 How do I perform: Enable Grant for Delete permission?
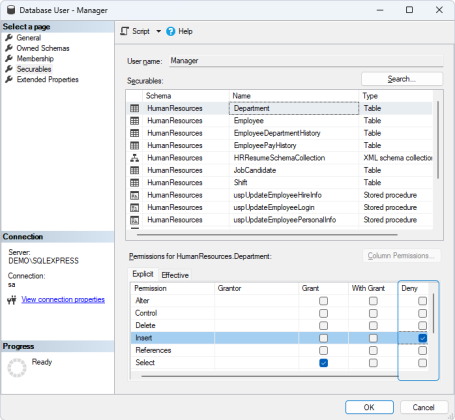tap(323, 326)
